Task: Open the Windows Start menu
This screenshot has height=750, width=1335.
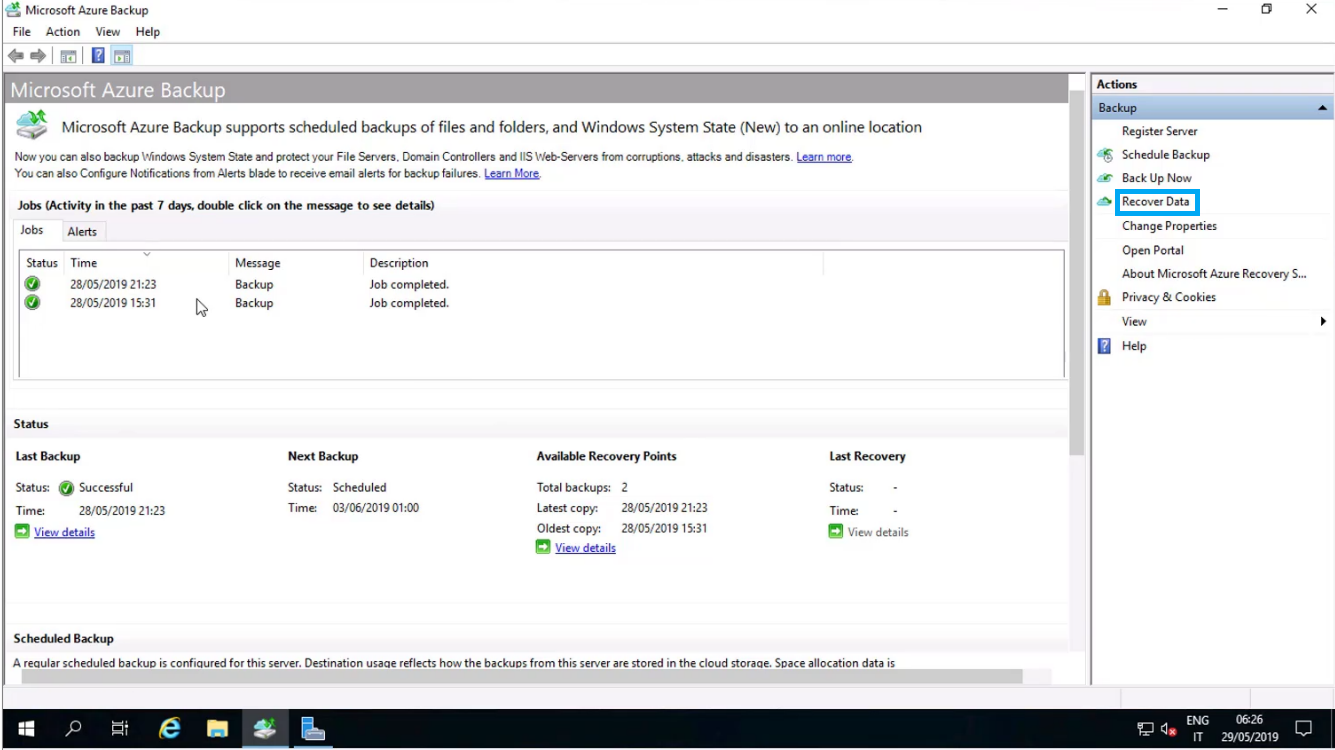Action: 26,729
